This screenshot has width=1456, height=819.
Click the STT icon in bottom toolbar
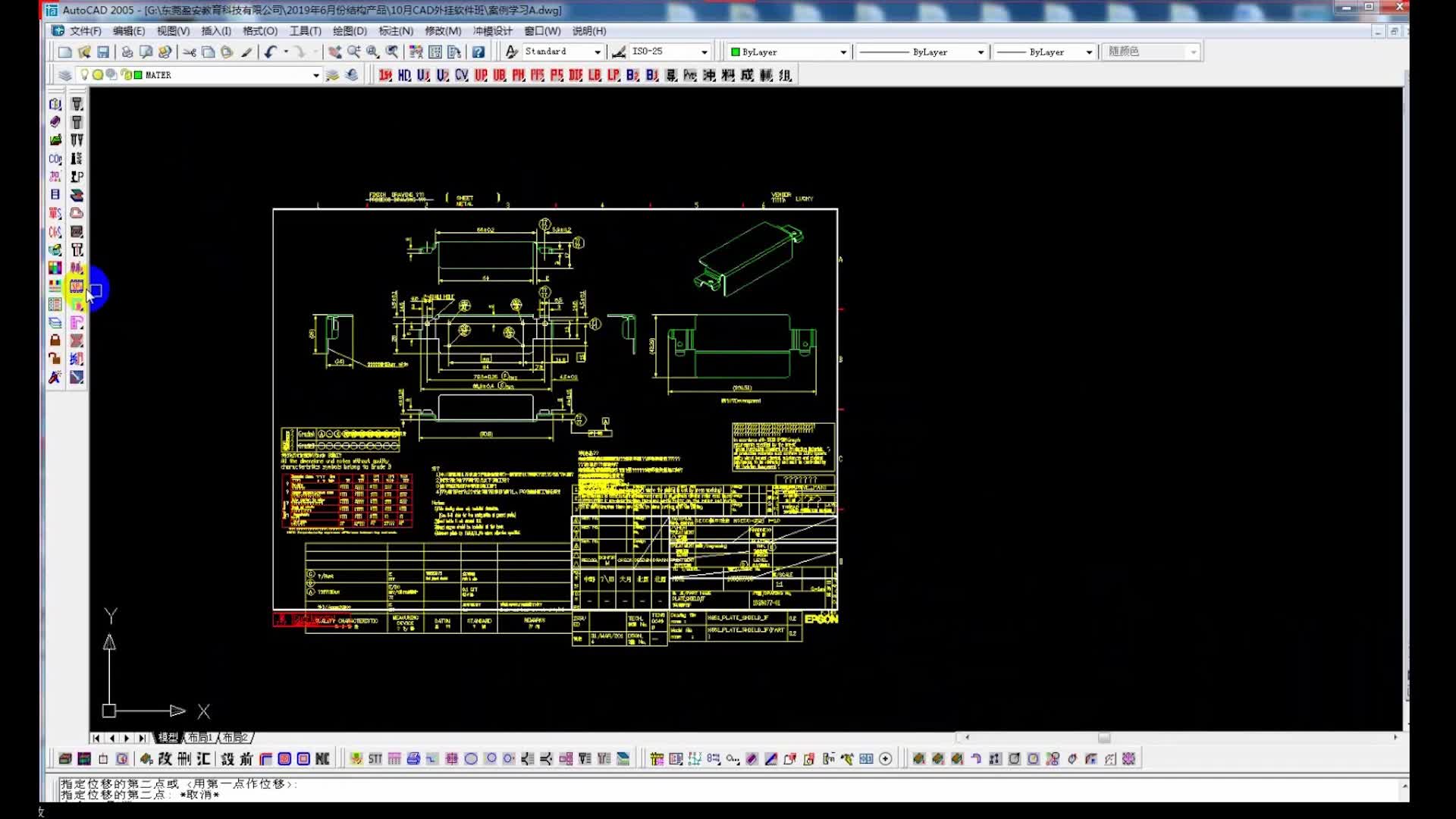click(x=375, y=759)
